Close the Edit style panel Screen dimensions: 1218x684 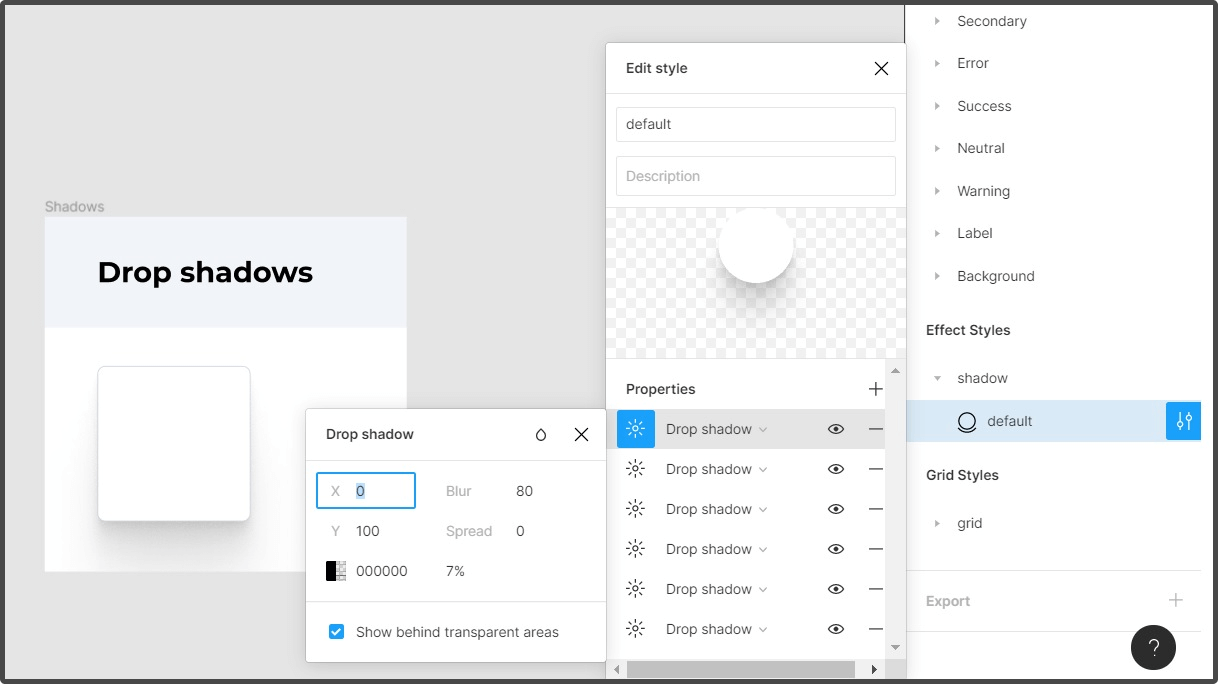point(881,68)
